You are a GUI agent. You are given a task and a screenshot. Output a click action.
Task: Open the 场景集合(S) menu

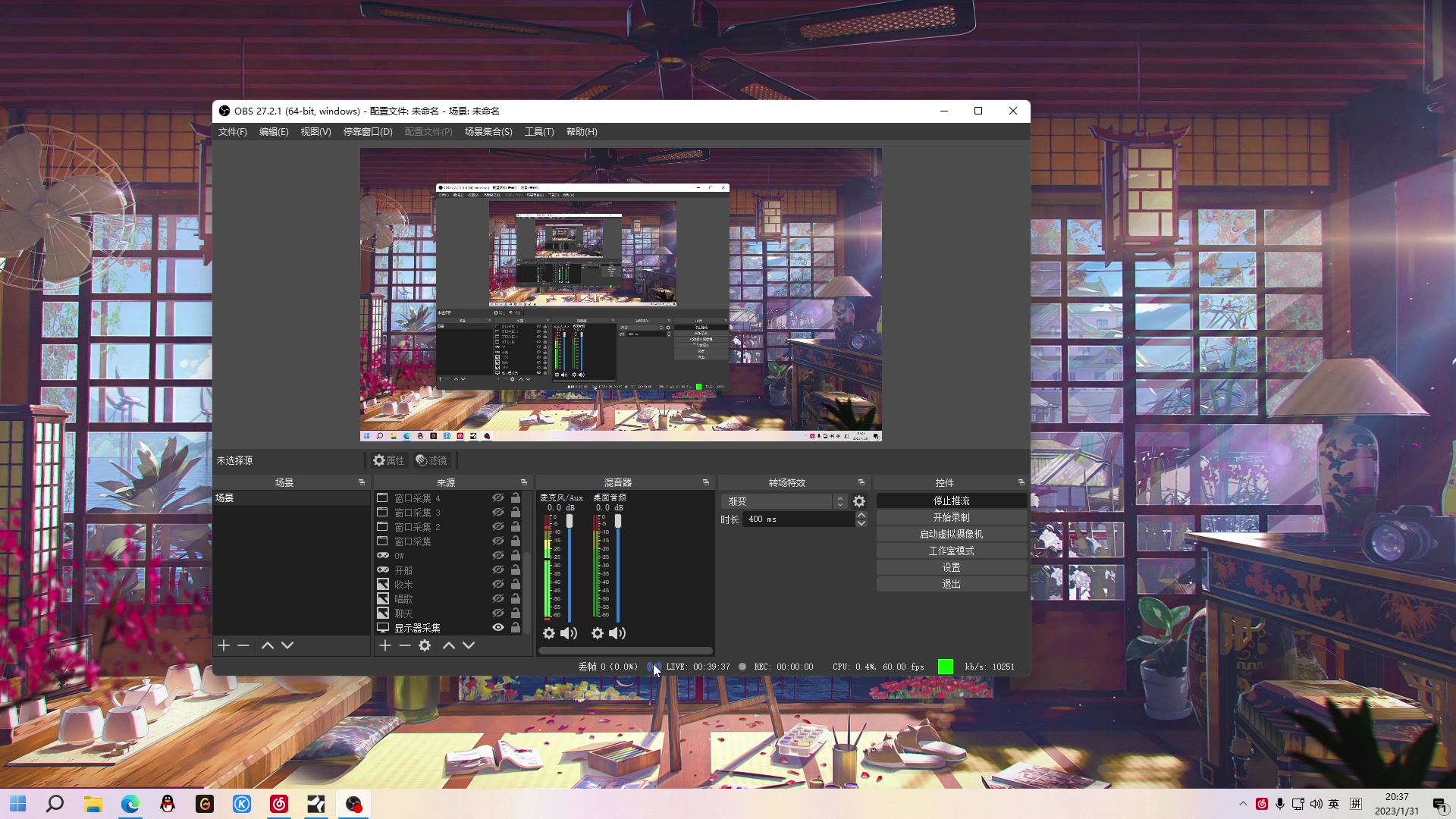[488, 132]
